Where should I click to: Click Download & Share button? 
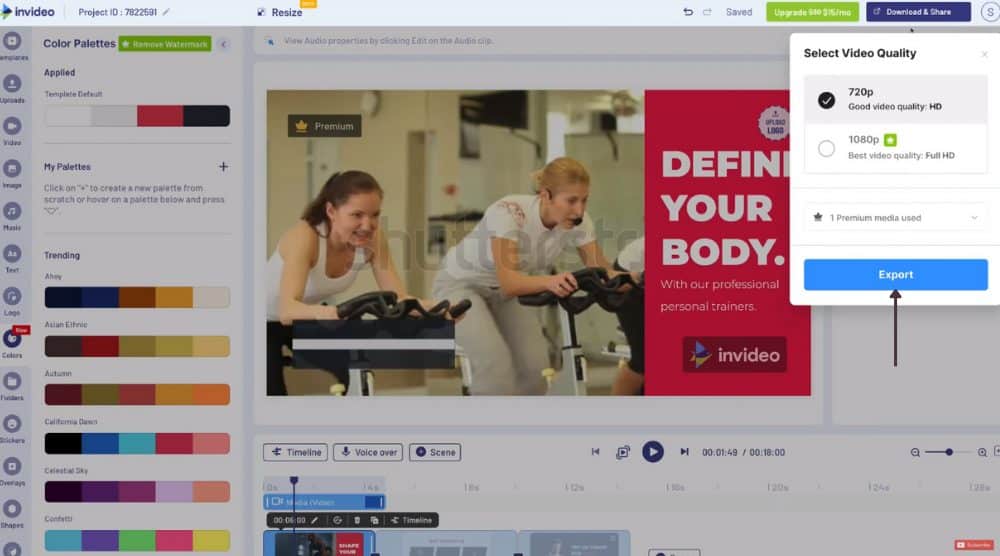(x=918, y=12)
